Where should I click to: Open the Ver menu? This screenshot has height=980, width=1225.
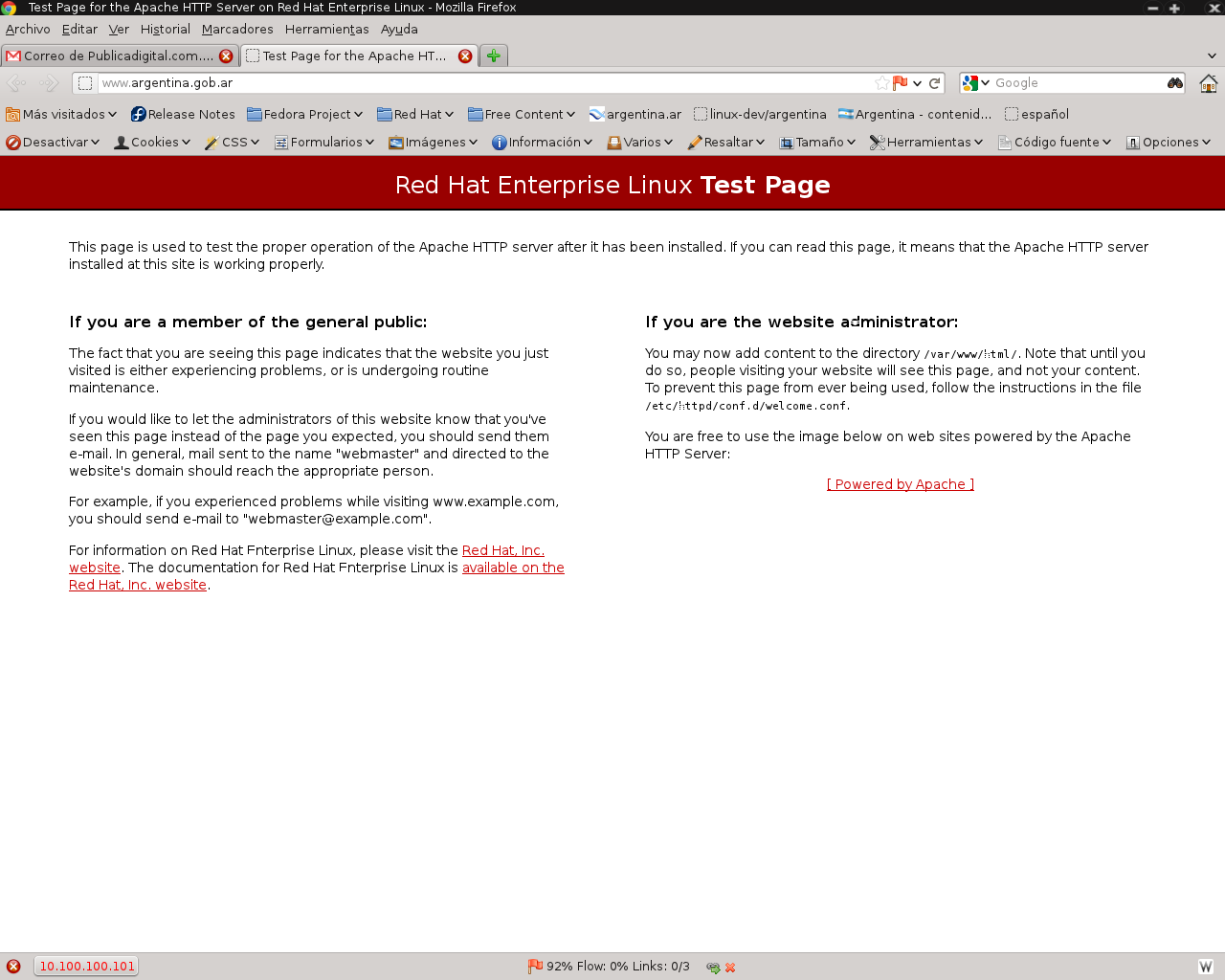[x=119, y=29]
